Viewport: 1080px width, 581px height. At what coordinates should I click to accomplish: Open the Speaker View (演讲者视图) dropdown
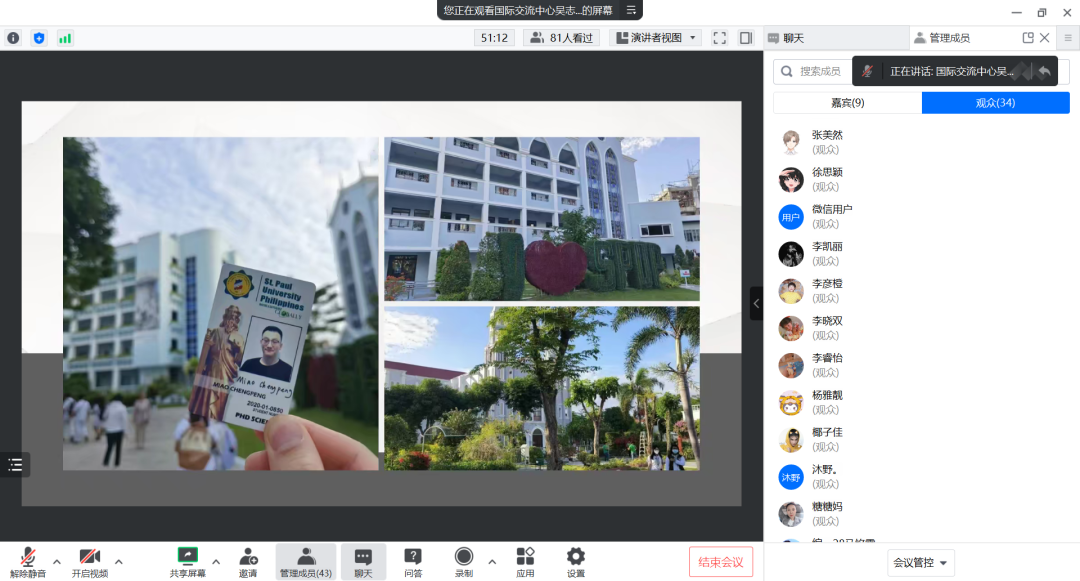point(656,38)
